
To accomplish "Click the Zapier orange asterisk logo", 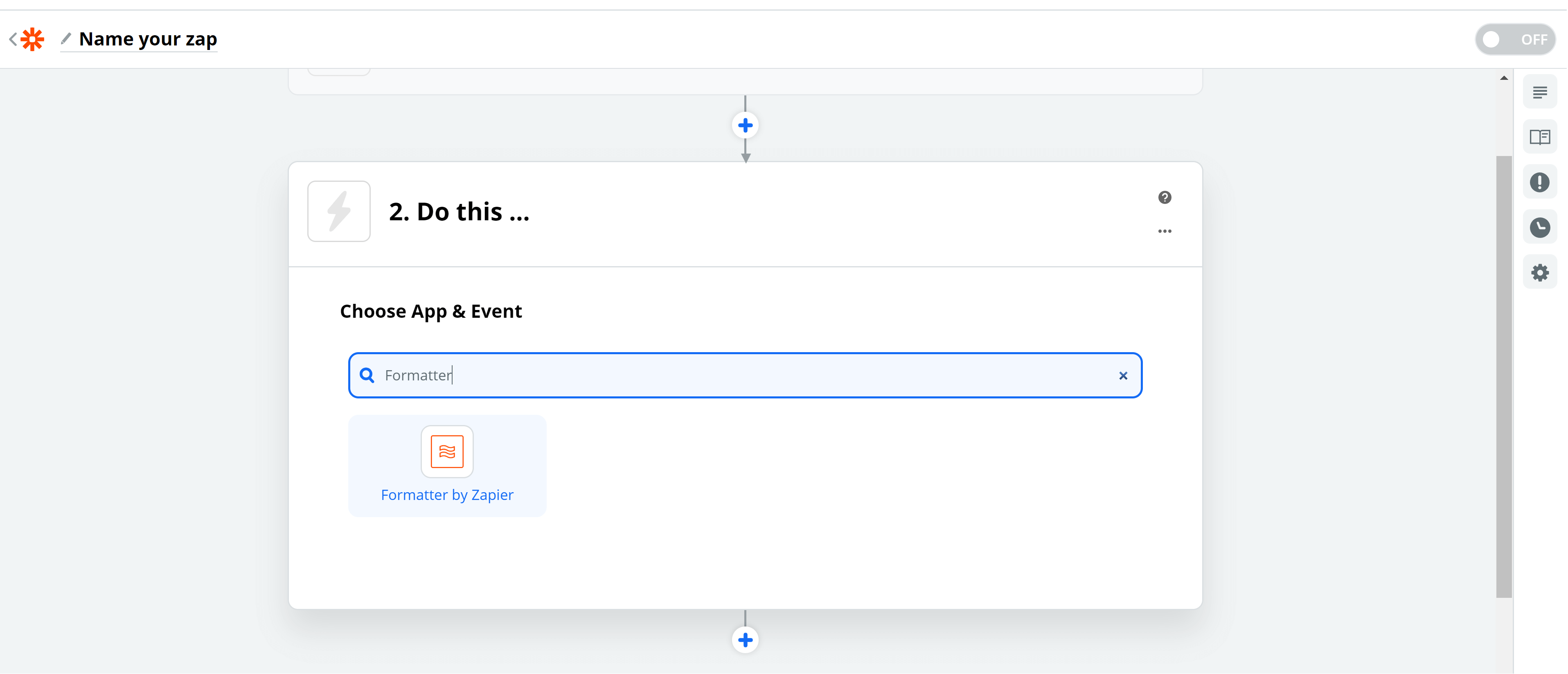I will coord(33,40).
